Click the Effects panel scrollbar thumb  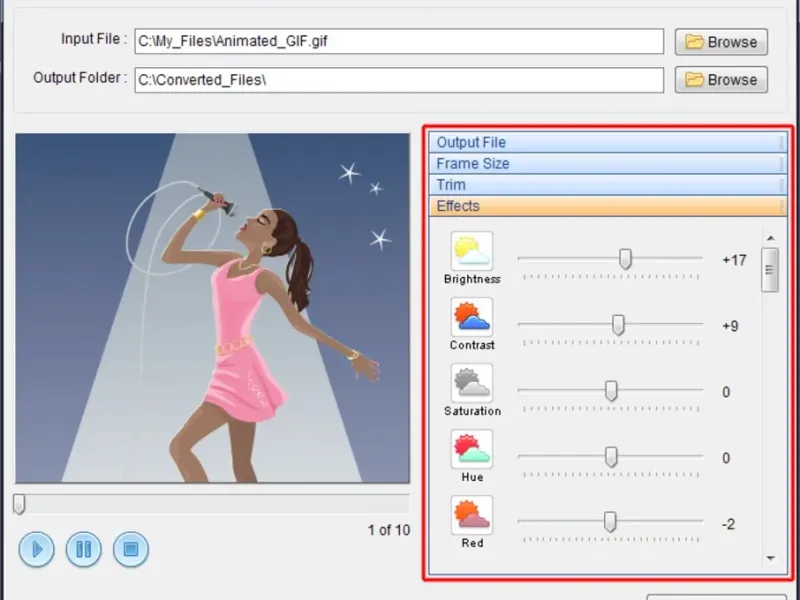point(770,270)
